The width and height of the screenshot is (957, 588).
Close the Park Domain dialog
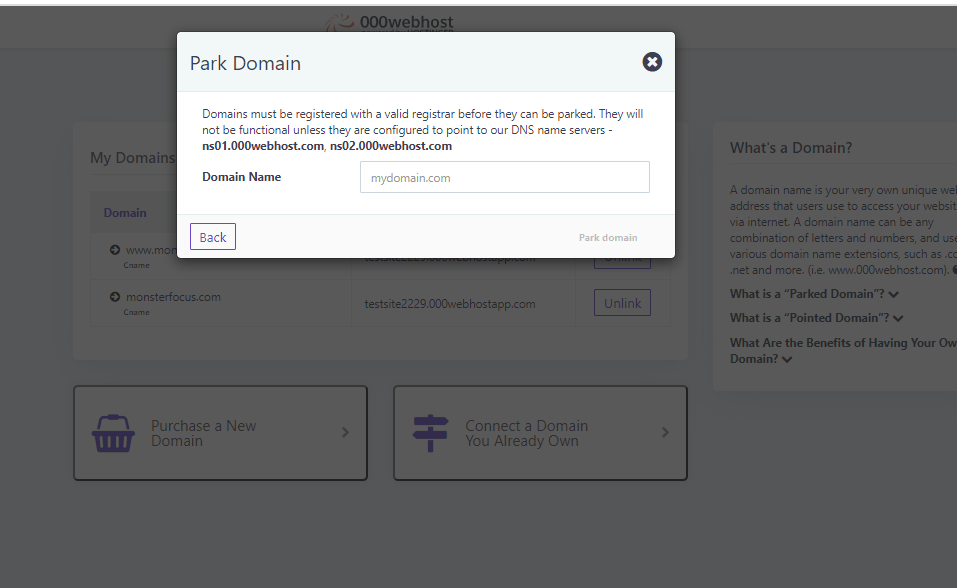tap(652, 62)
